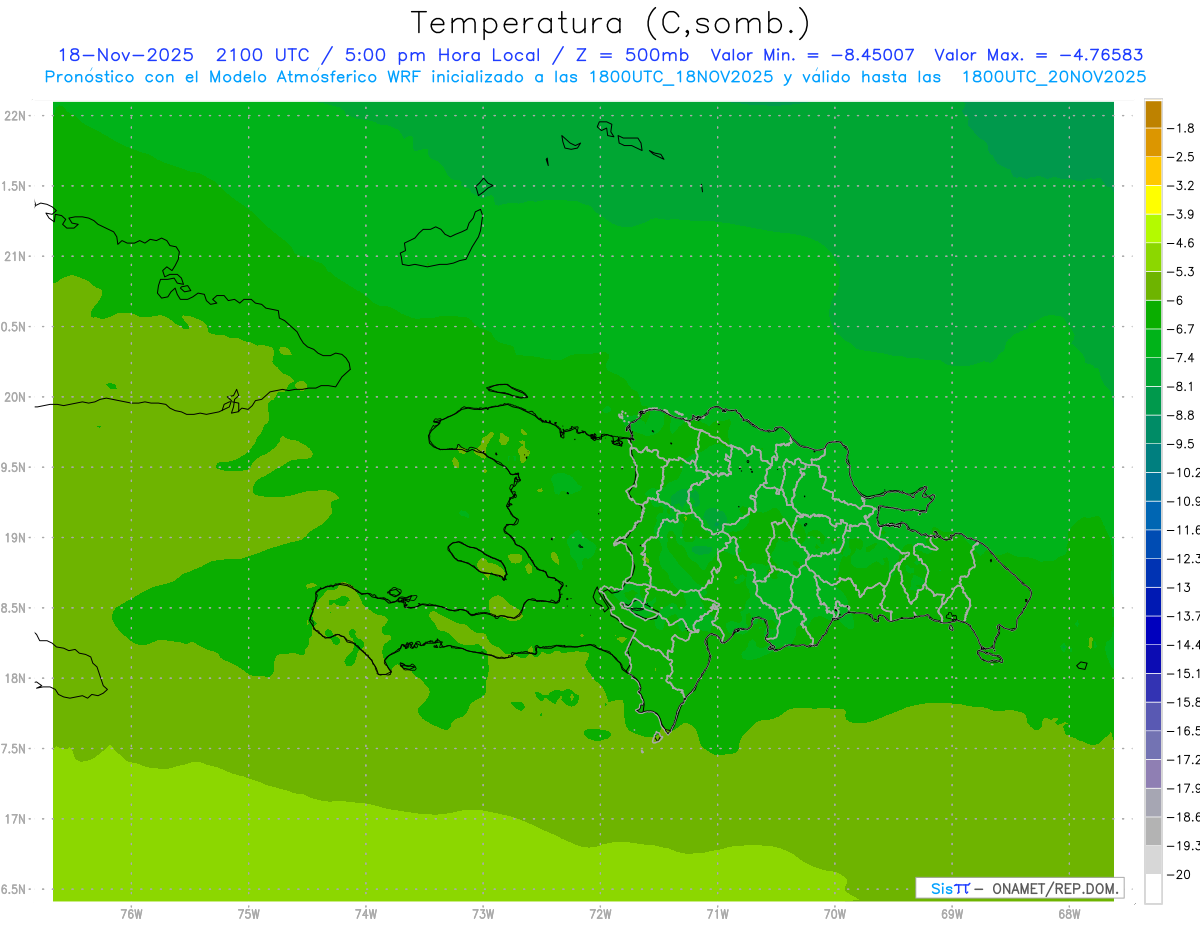The width and height of the screenshot is (1200, 927).
Task: Click the -5.3 colorbar value
Action: tap(1183, 272)
